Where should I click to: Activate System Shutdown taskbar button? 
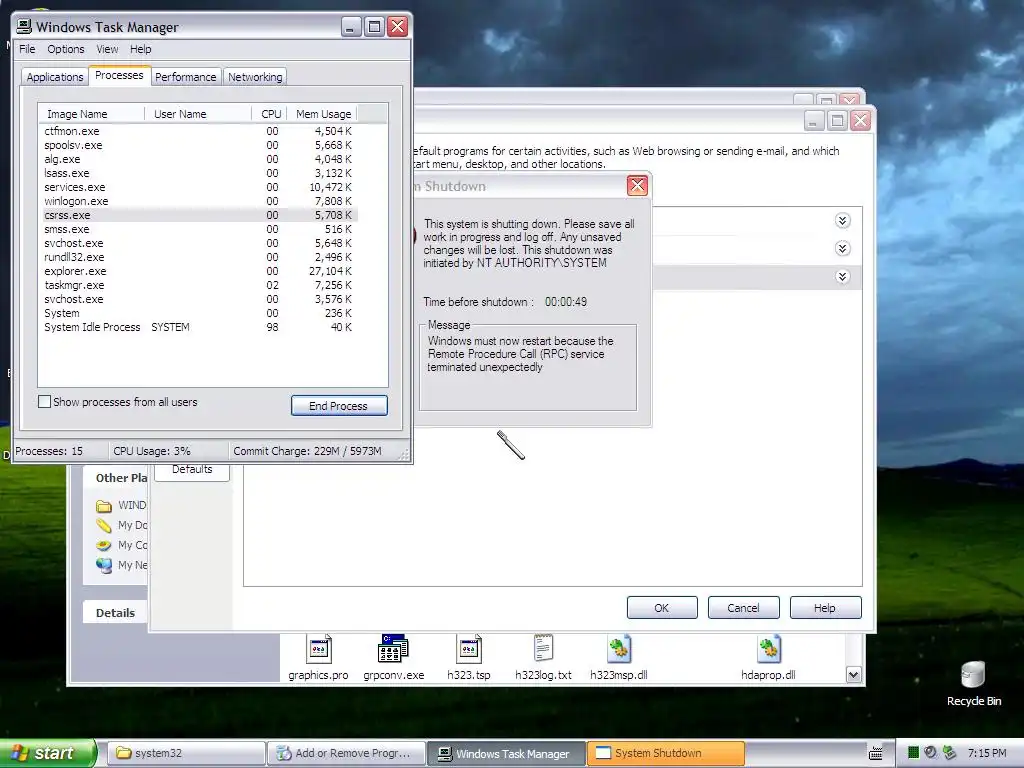(x=665, y=753)
